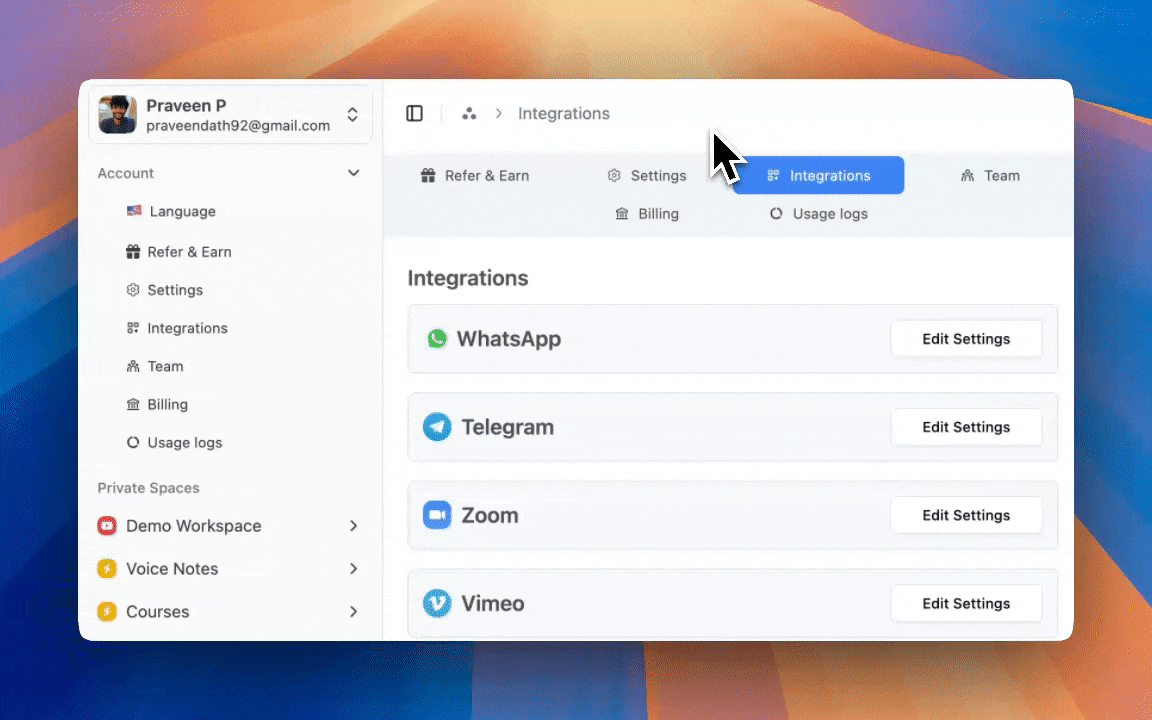Collapse the Account section
The height and width of the screenshot is (720, 1152).
[x=353, y=173]
